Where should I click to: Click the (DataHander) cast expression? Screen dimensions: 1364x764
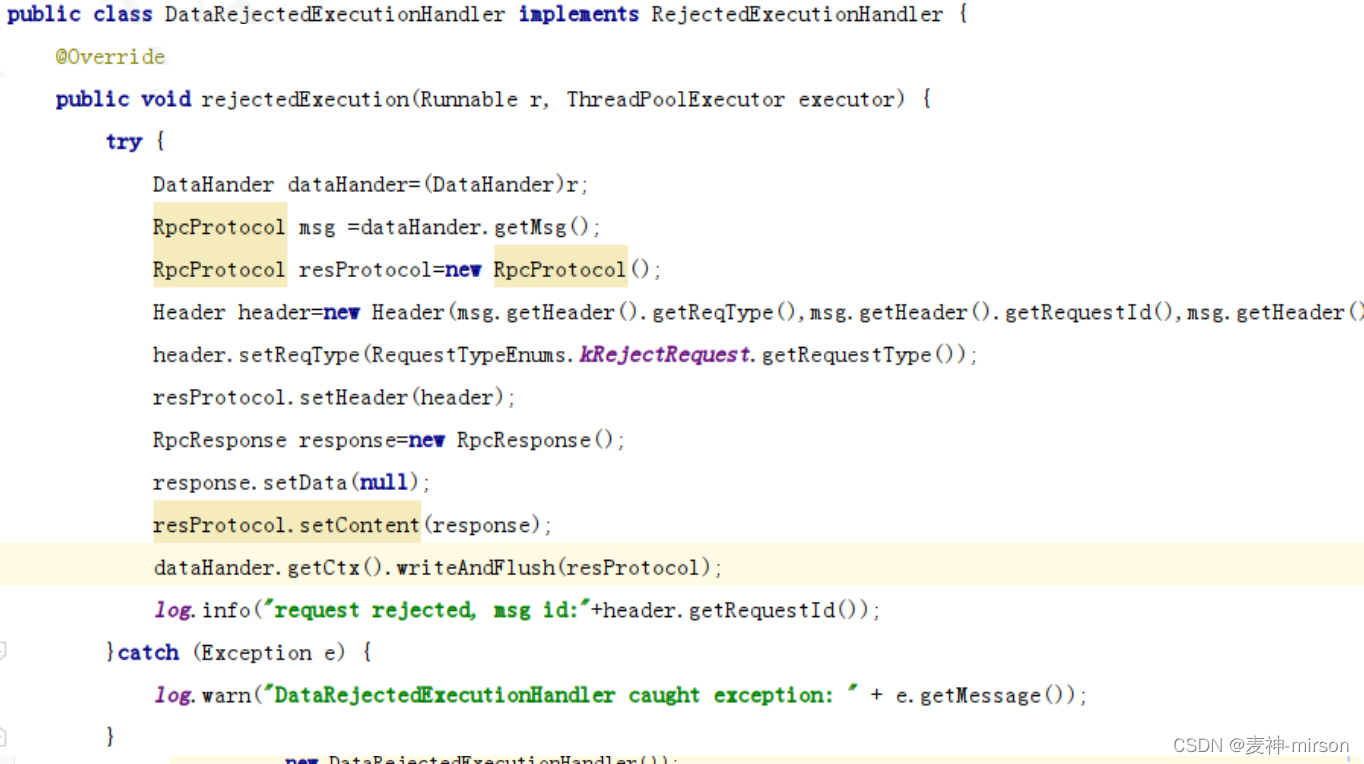pos(495,185)
